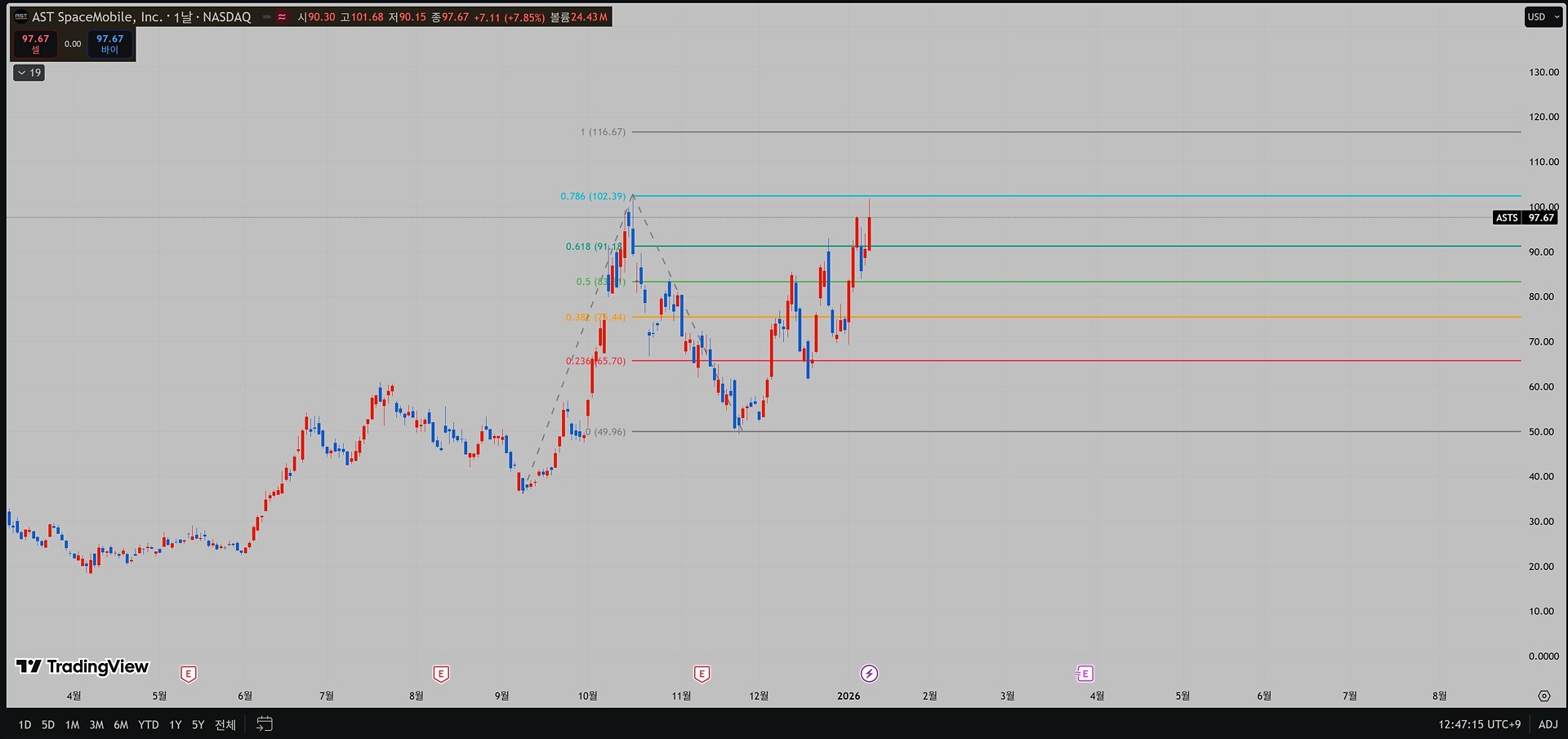This screenshot has height=739, width=1568.
Task: Click the earnings marker near August
Action: click(441, 674)
